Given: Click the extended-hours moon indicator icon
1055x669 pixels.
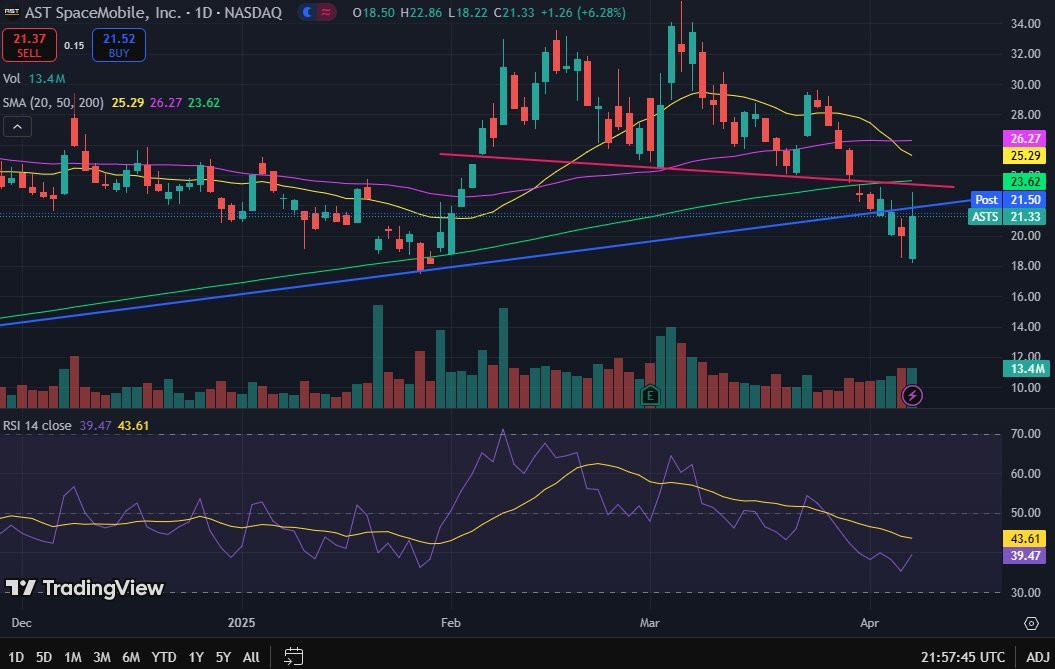Looking at the screenshot, I should [x=307, y=13].
